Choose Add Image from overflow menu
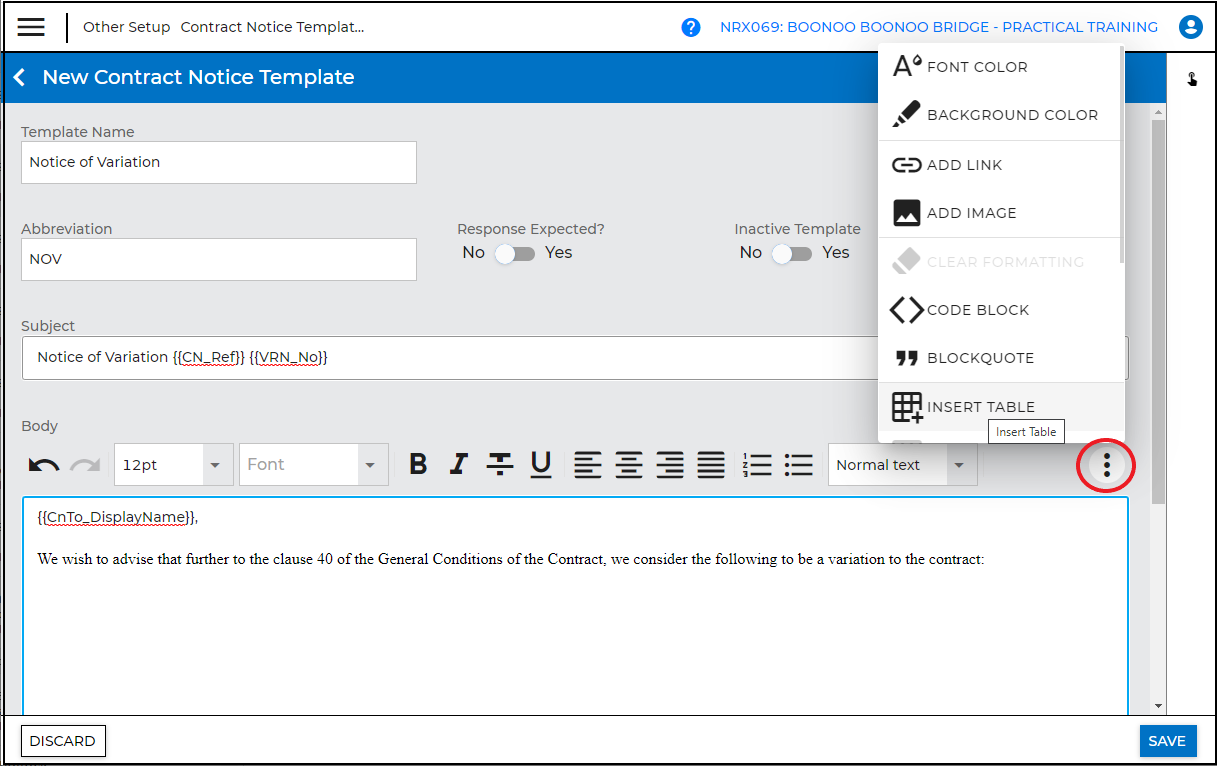Image resolution: width=1217 pixels, height=766 pixels. pos(971,213)
